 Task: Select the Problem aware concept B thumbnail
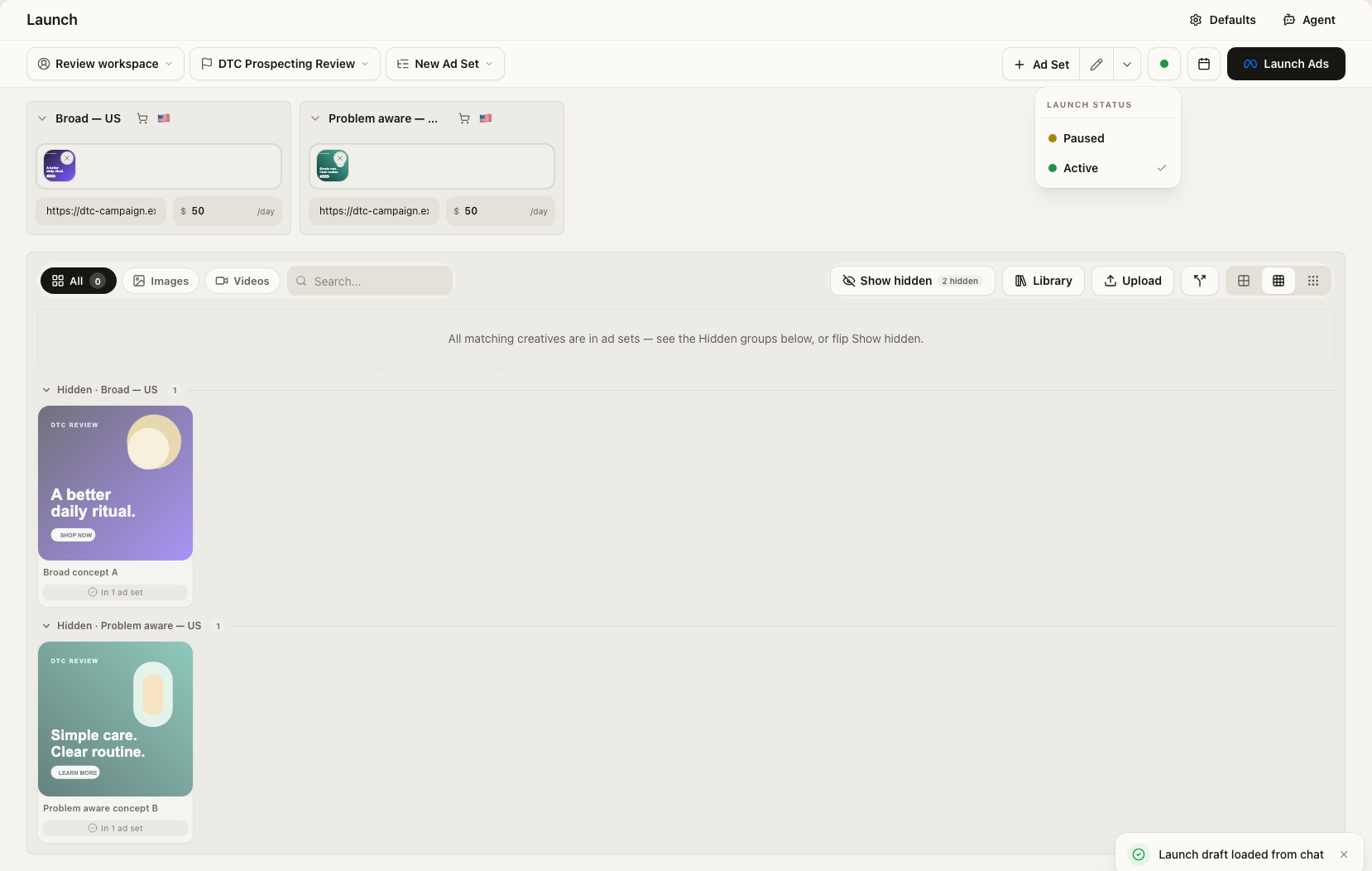click(x=115, y=719)
